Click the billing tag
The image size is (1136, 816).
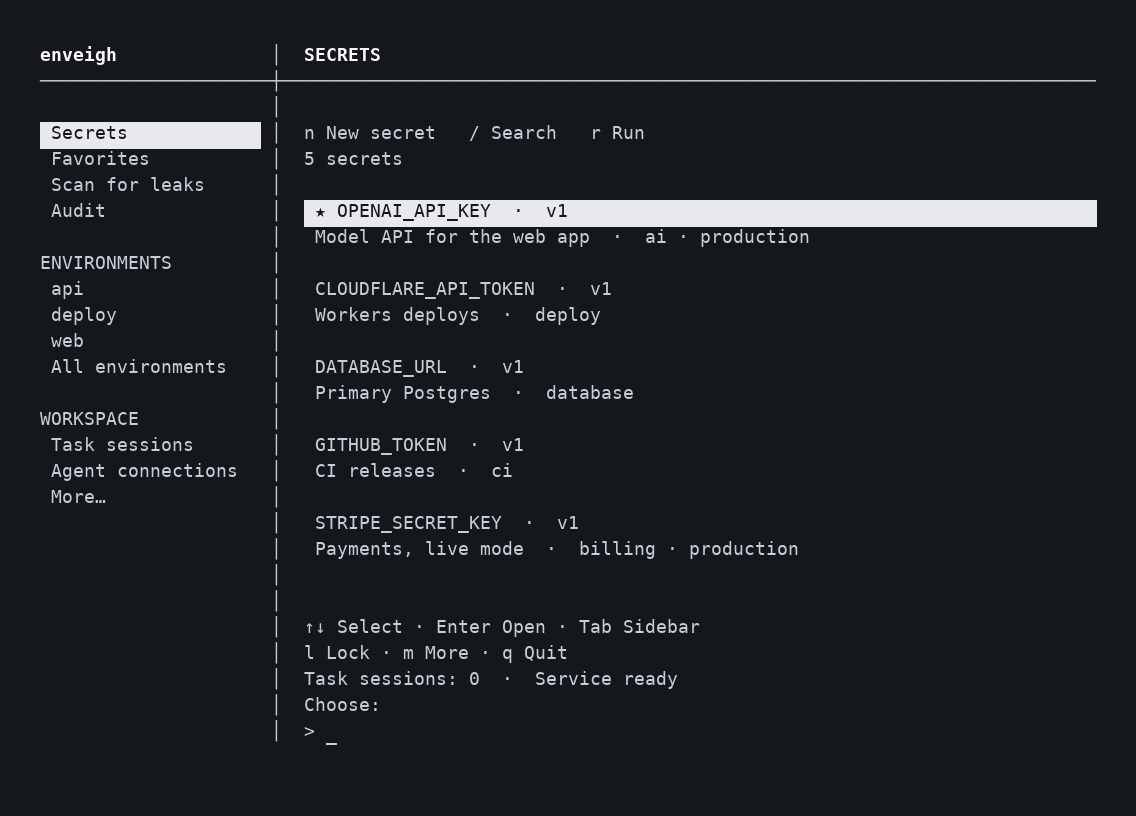pyautogui.click(x=617, y=550)
